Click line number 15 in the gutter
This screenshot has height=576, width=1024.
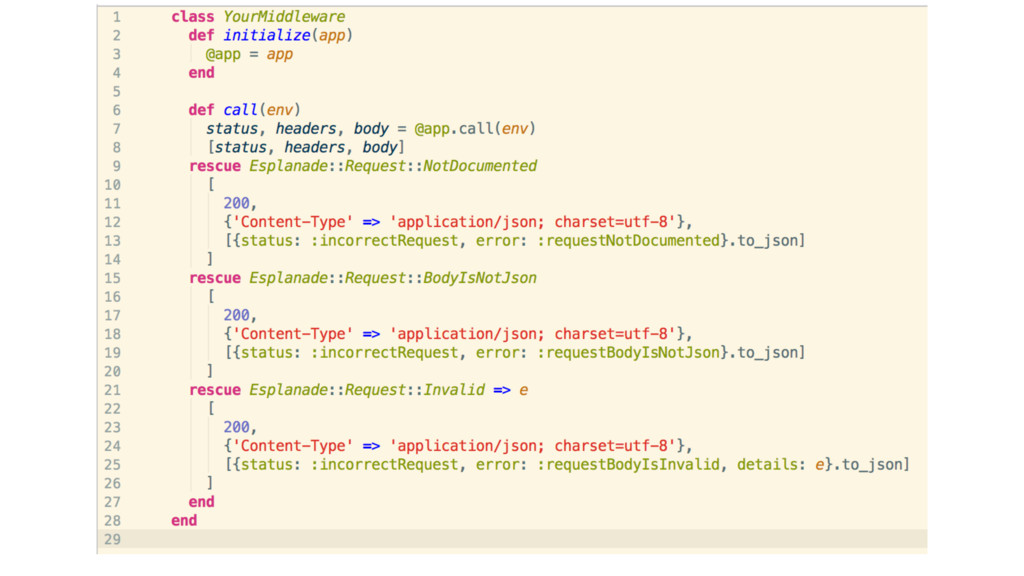(112, 278)
